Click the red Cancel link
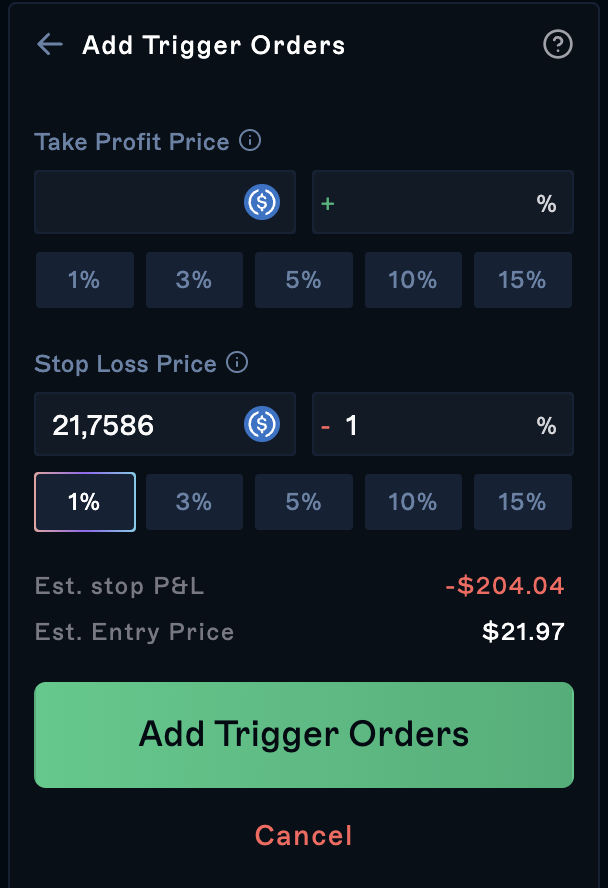 303,835
